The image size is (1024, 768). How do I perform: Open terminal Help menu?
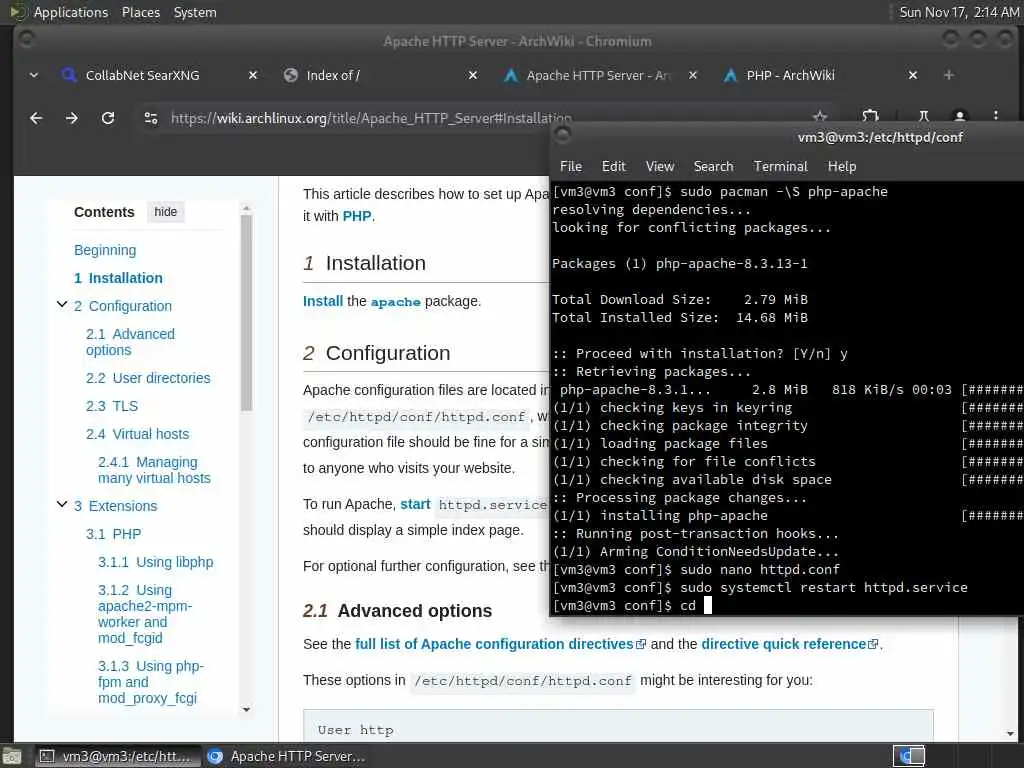point(842,167)
